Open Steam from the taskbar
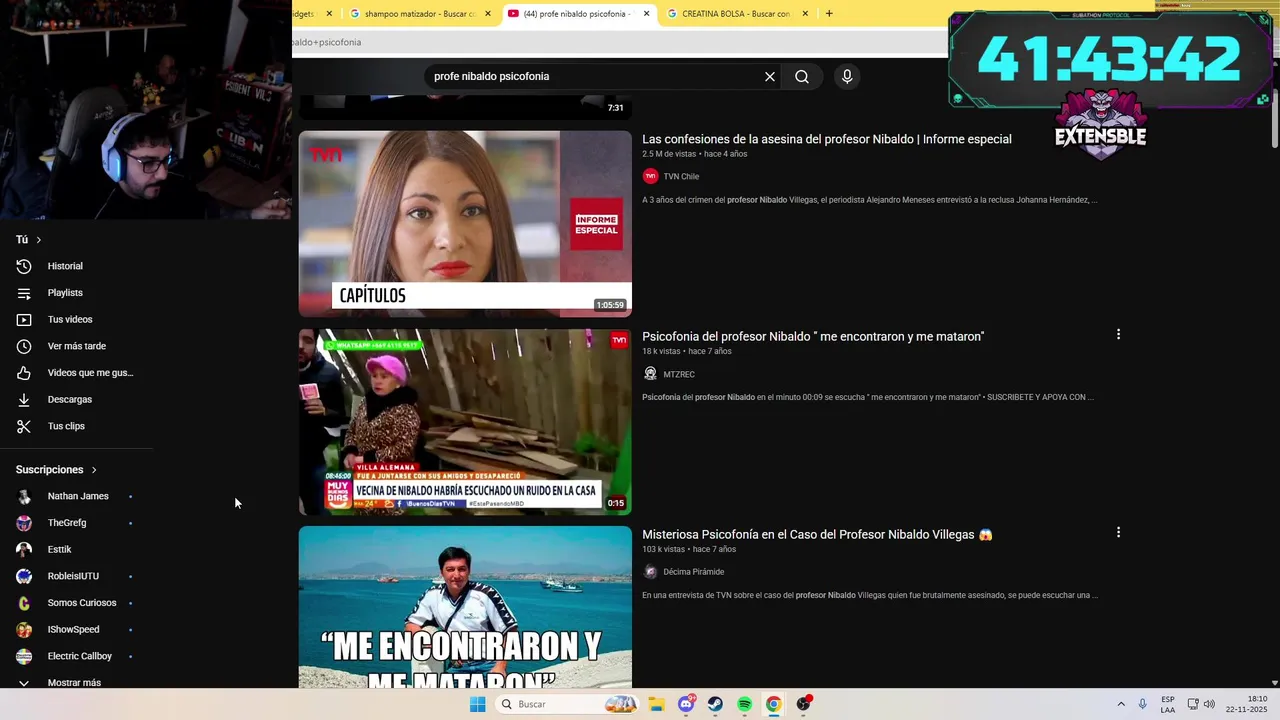Viewport: 1280px width, 720px height. click(x=715, y=704)
